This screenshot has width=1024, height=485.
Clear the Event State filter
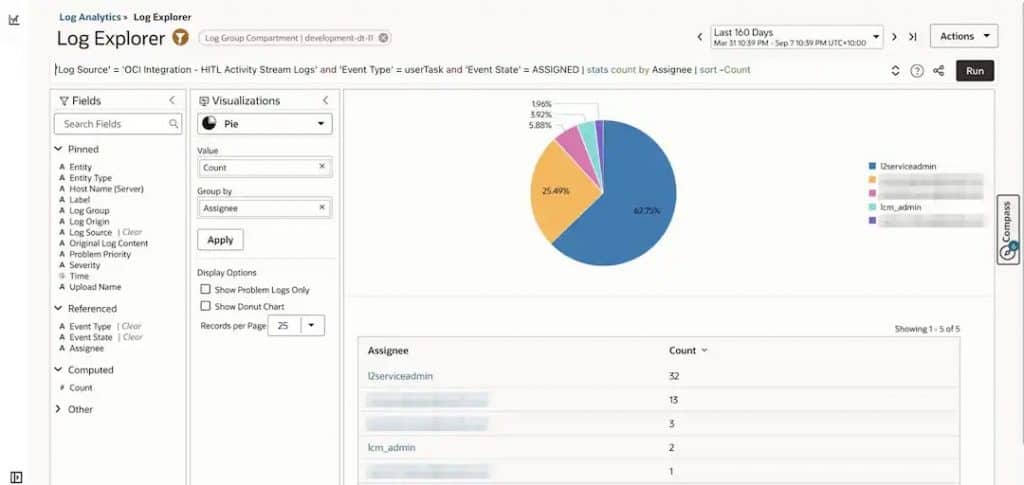click(133, 337)
